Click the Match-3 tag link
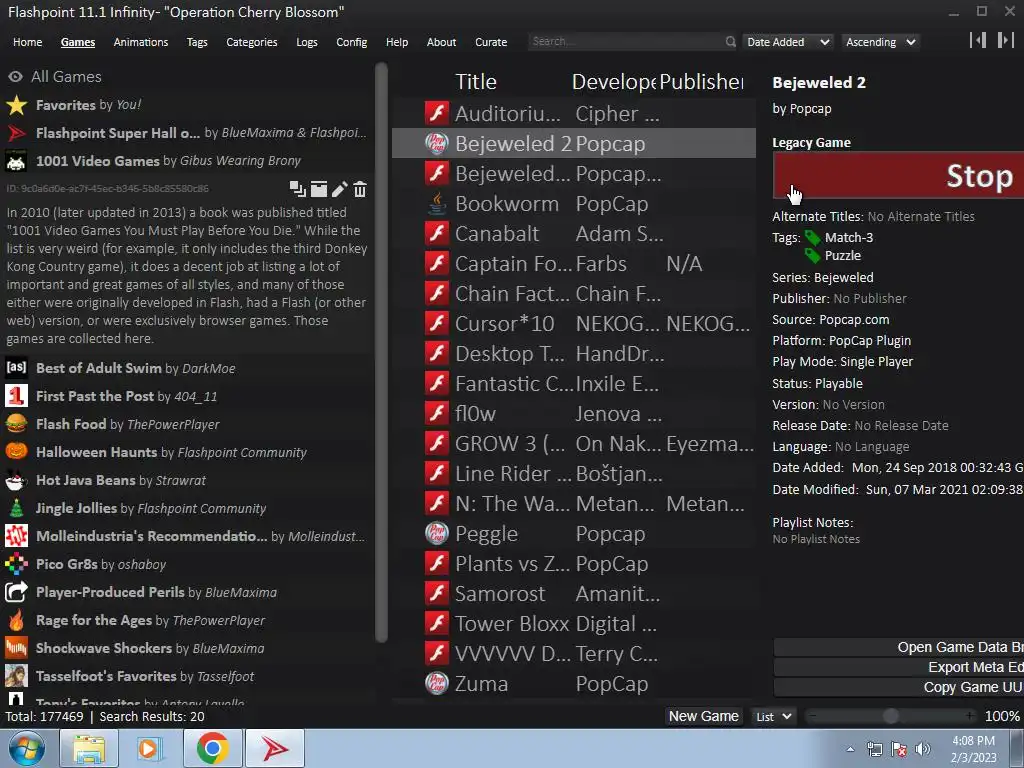 click(848, 238)
